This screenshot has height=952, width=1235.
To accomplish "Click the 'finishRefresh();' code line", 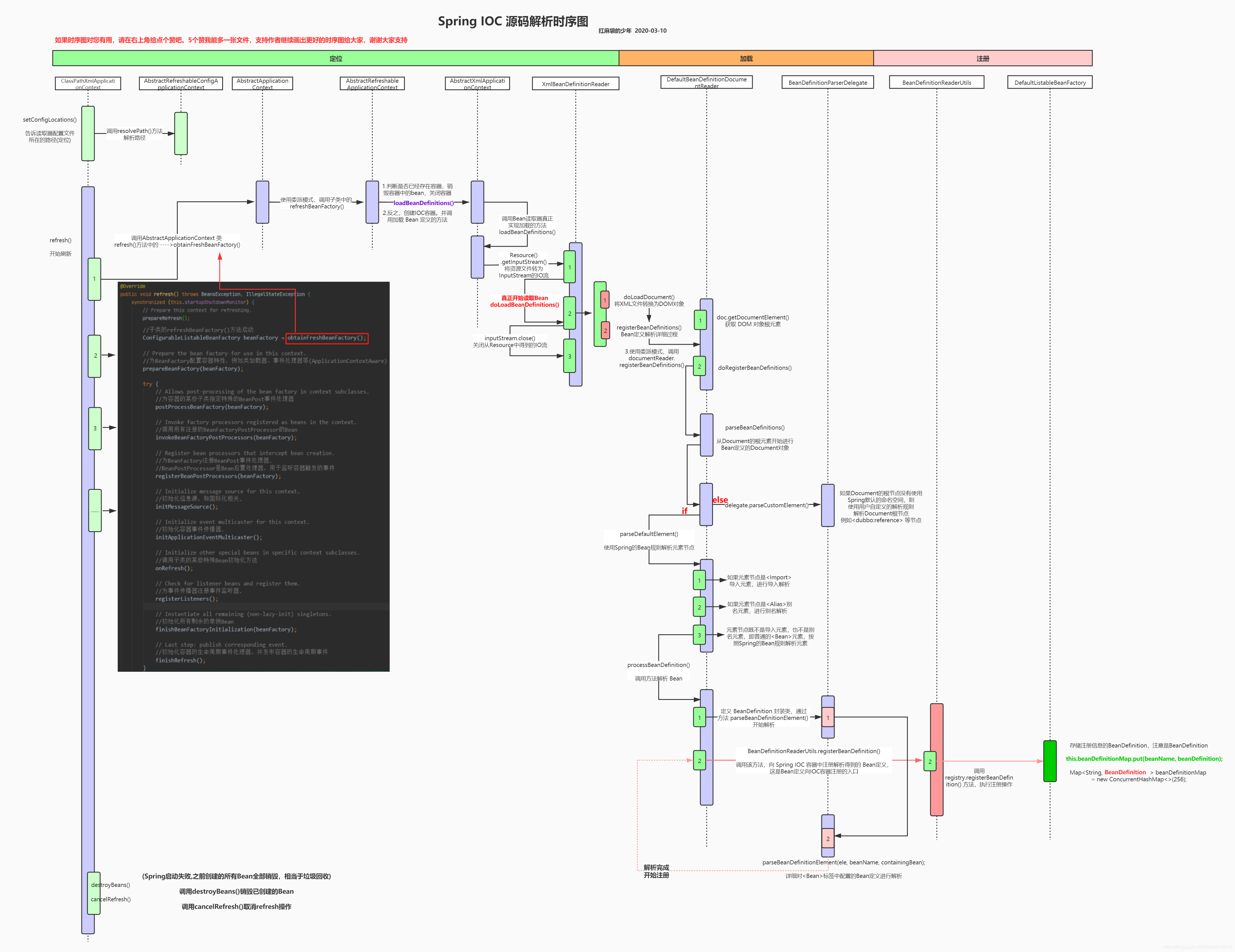I will point(180,661).
